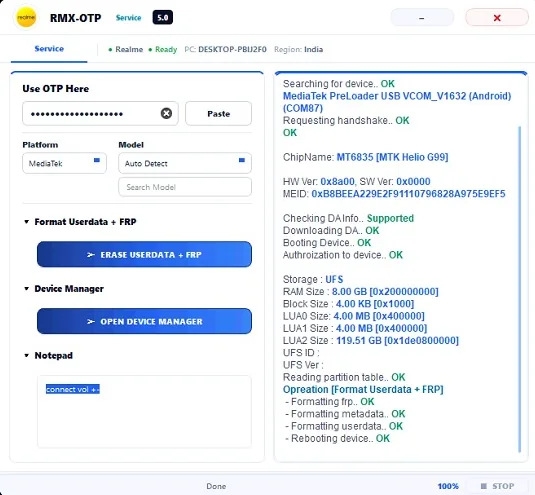
Task: Collapse the Notepad section
Action: point(27,355)
